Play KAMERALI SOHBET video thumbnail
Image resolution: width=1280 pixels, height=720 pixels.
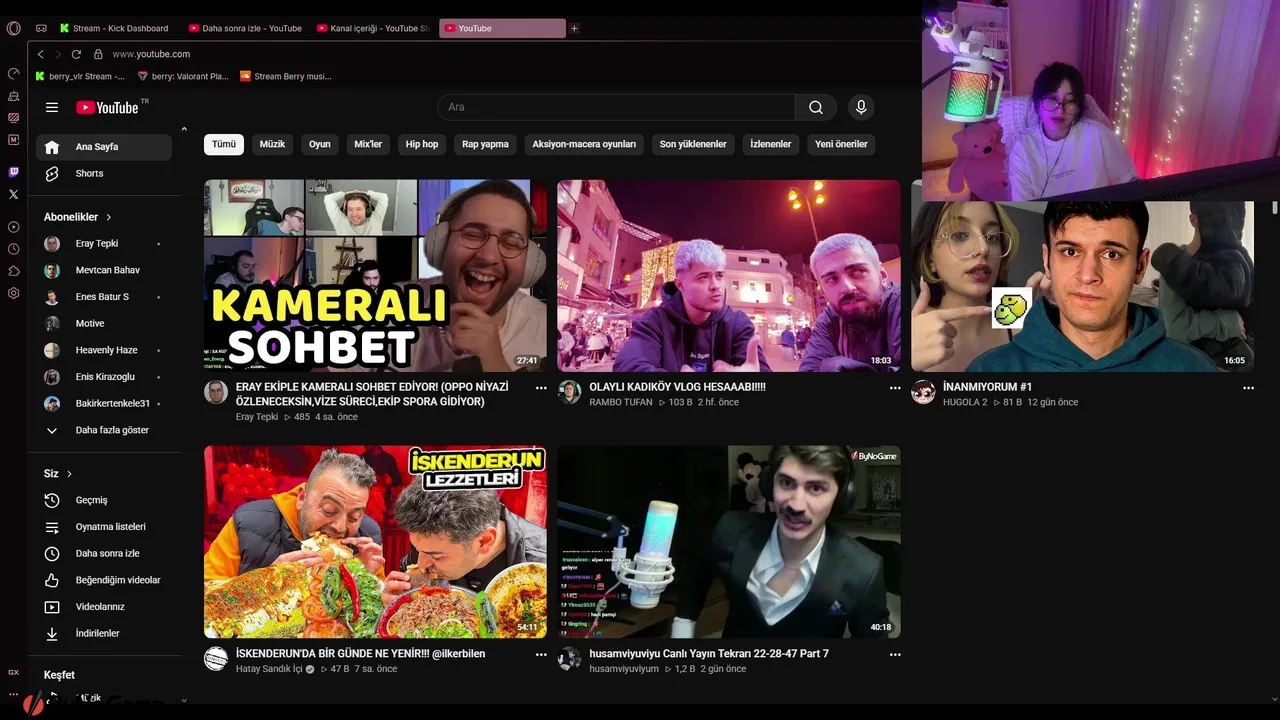point(375,276)
